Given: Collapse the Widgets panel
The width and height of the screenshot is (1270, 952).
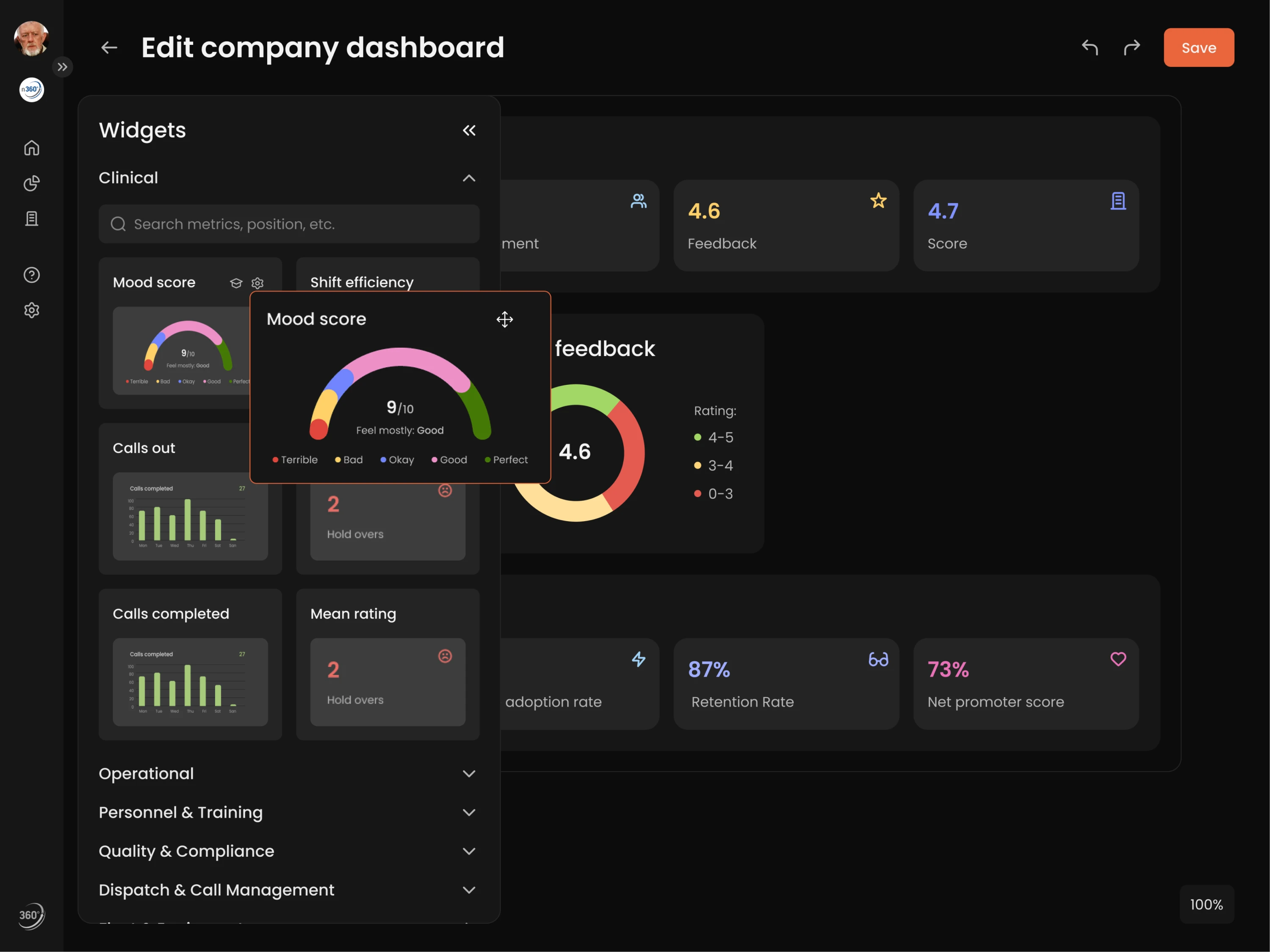Looking at the screenshot, I should tap(469, 131).
